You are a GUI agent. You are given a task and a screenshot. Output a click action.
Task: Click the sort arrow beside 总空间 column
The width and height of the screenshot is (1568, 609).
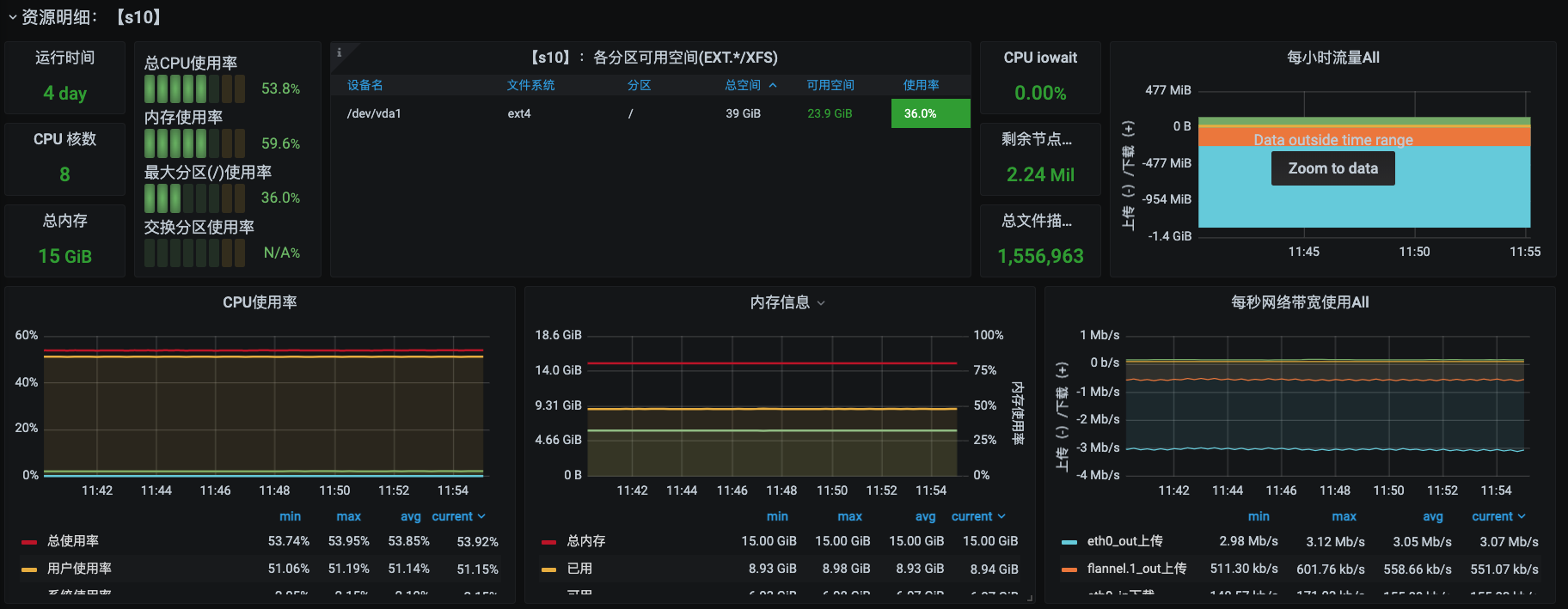point(773,85)
